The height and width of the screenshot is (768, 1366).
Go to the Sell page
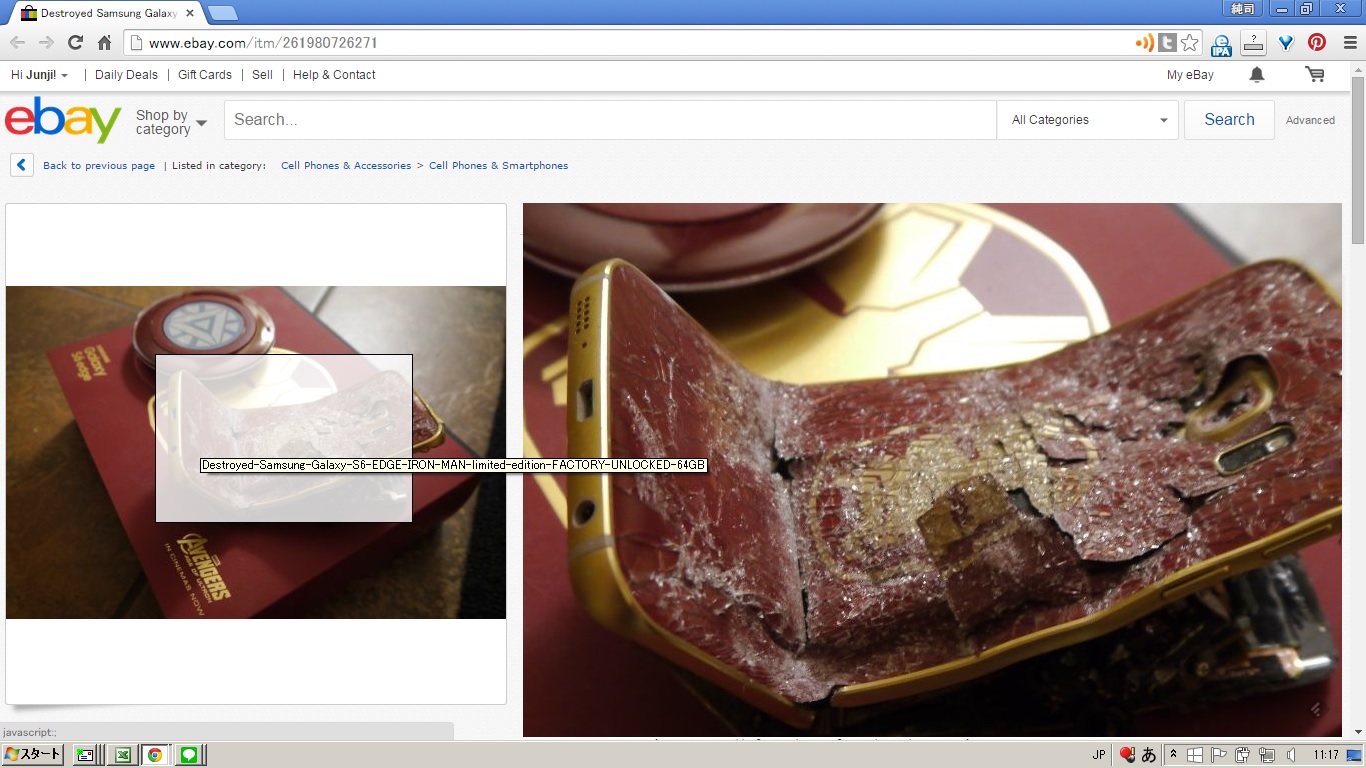click(262, 75)
